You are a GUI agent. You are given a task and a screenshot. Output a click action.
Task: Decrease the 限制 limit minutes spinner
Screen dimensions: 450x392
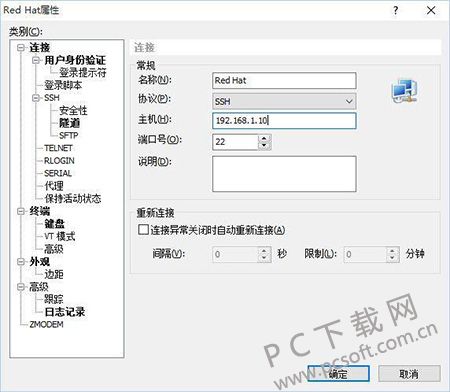pyautogui.click(x=392, y=258)
